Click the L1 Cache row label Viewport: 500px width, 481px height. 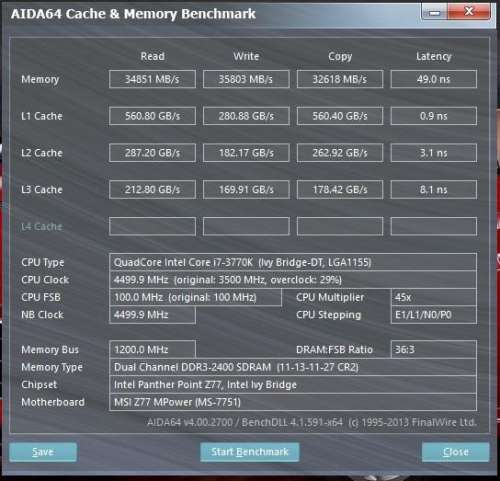(x=42, y=116)
